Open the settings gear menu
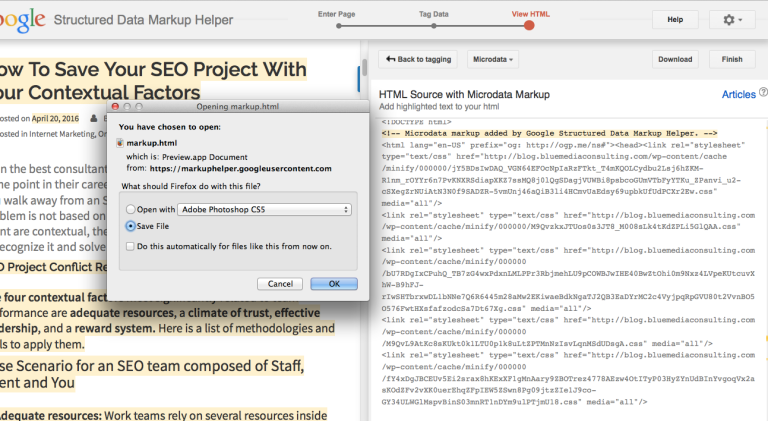This screenshot has height=421, width=768. (x=732, y=20)
